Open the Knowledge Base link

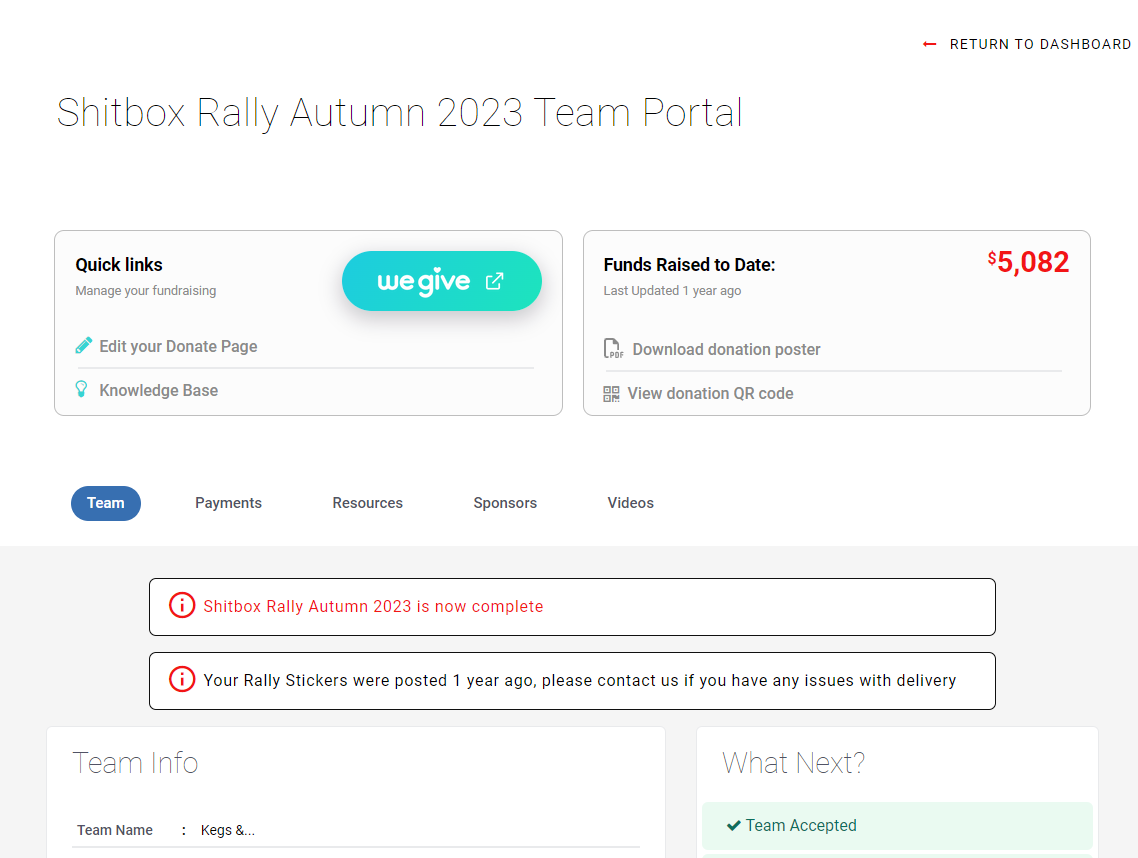[159, 391]
